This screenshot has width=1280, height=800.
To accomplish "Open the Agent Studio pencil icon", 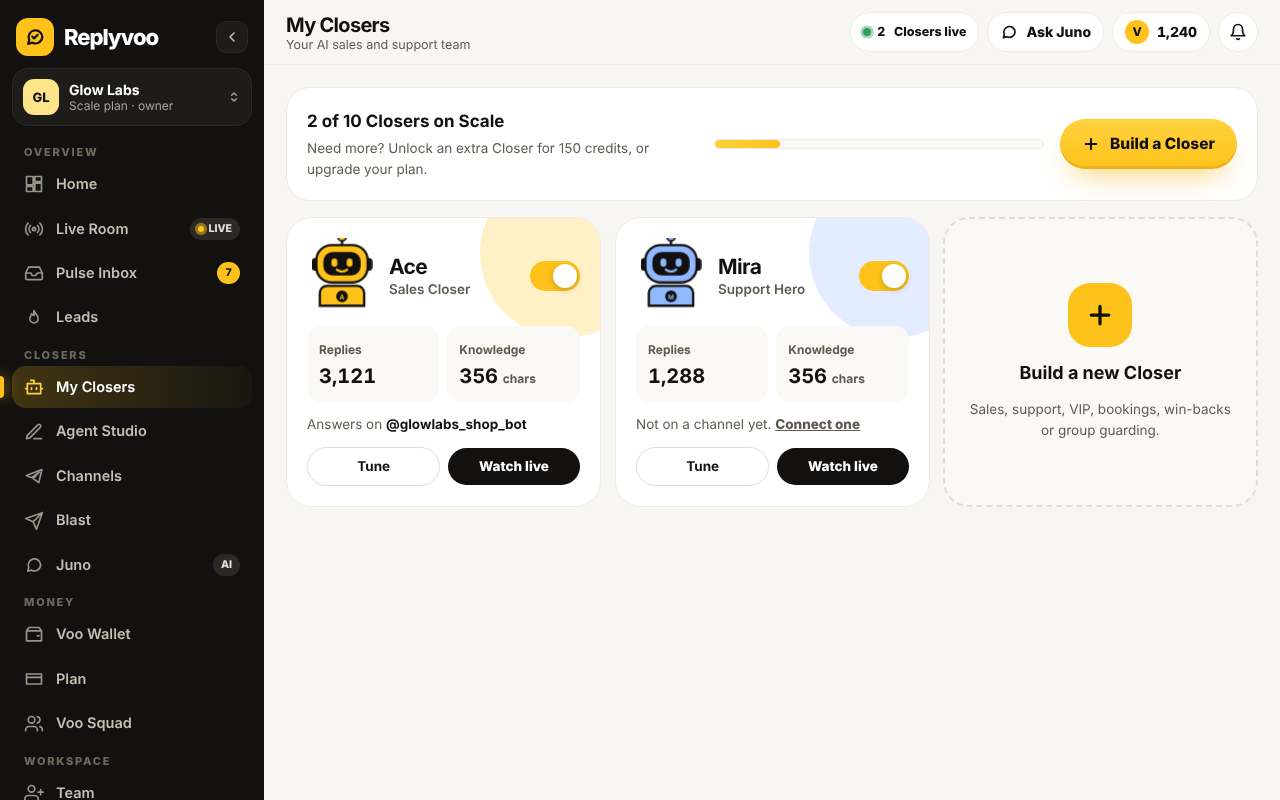I will (34, 431).
